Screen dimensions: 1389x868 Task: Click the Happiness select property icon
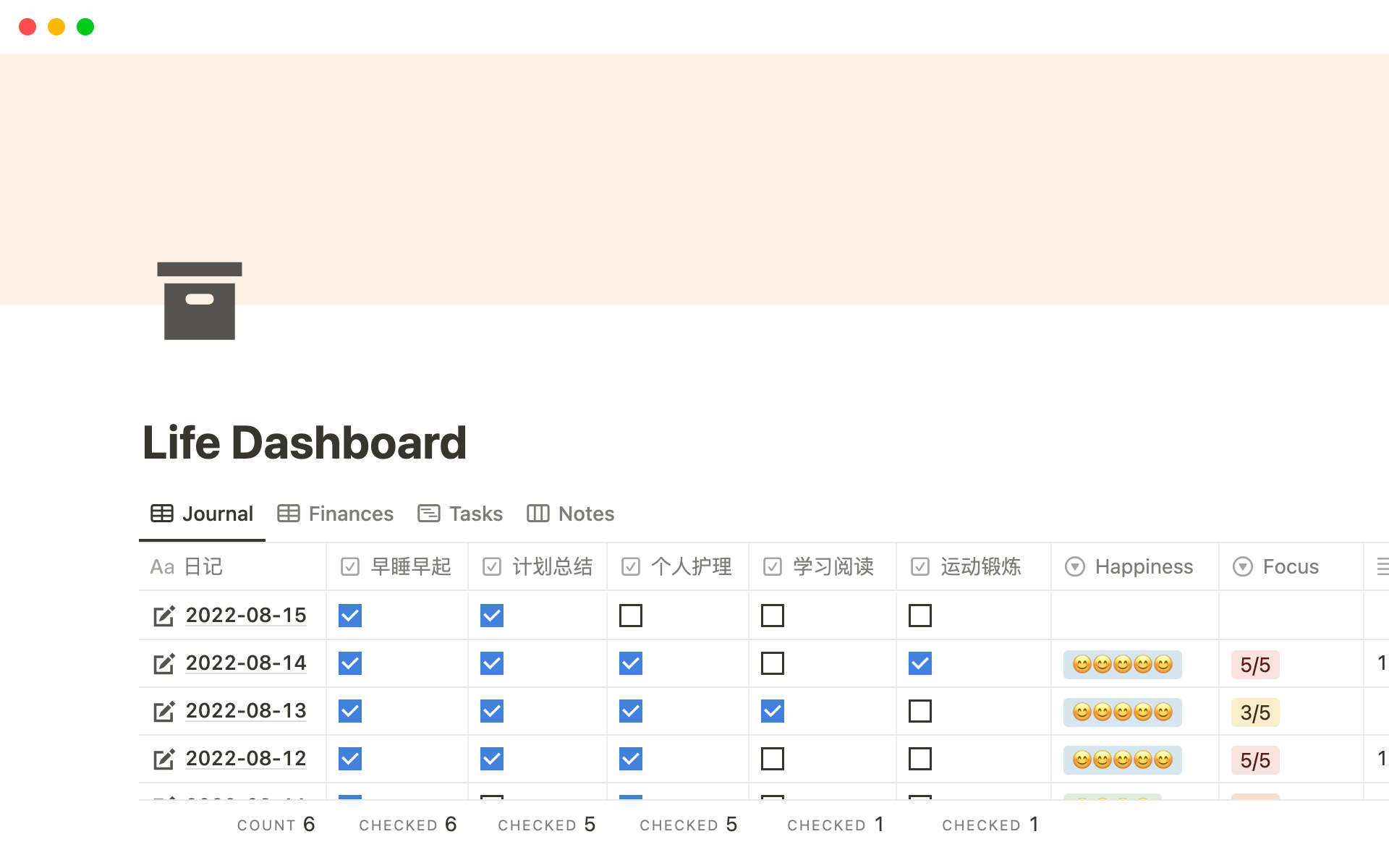[1074, 567]
